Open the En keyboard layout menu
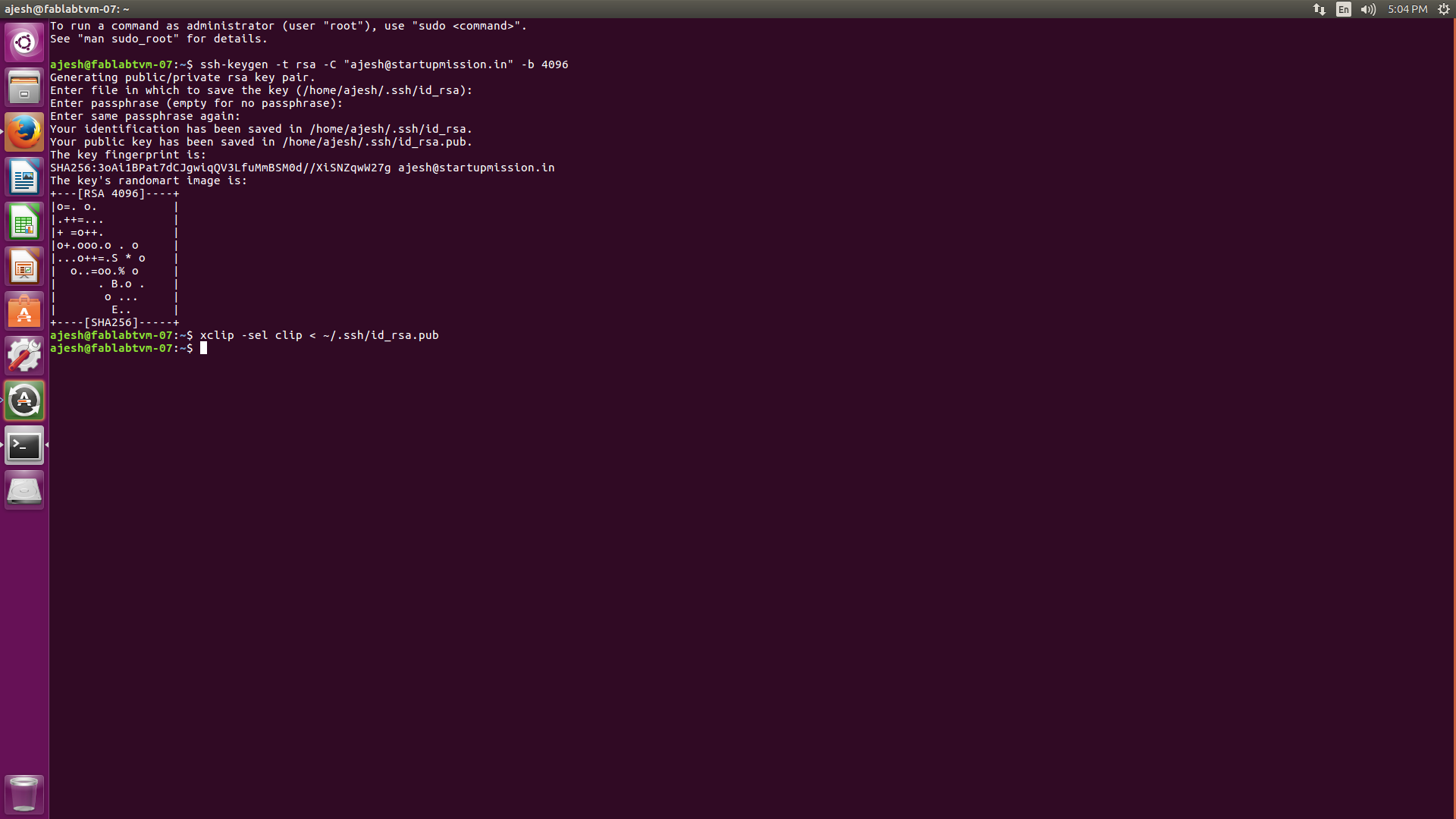 pos(1343,9)
